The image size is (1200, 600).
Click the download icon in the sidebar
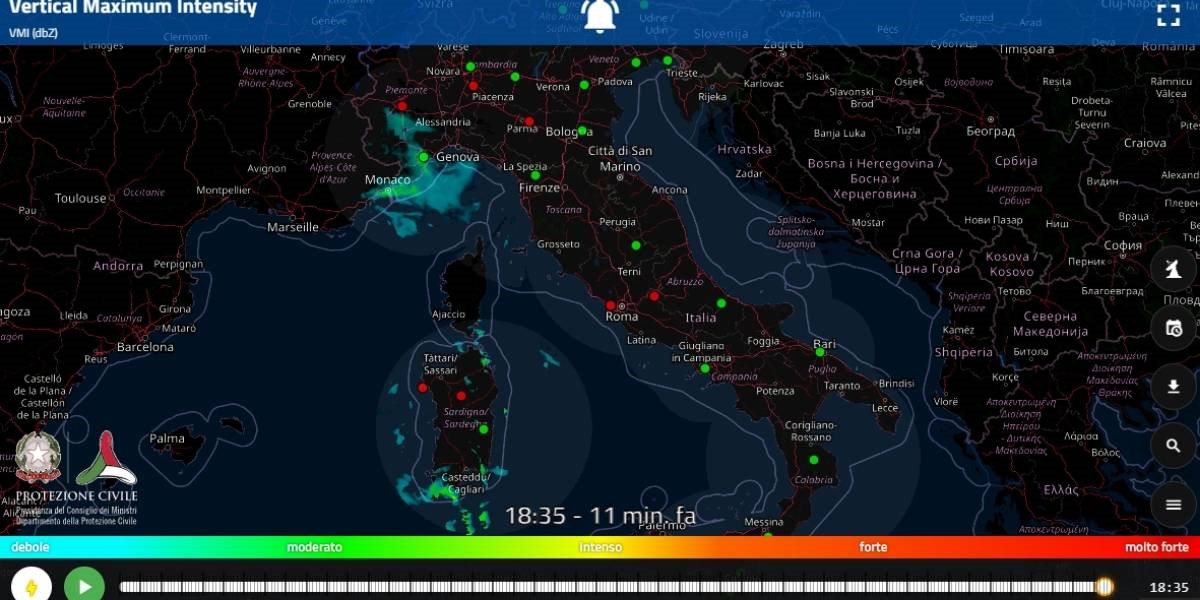(1172, 386)
